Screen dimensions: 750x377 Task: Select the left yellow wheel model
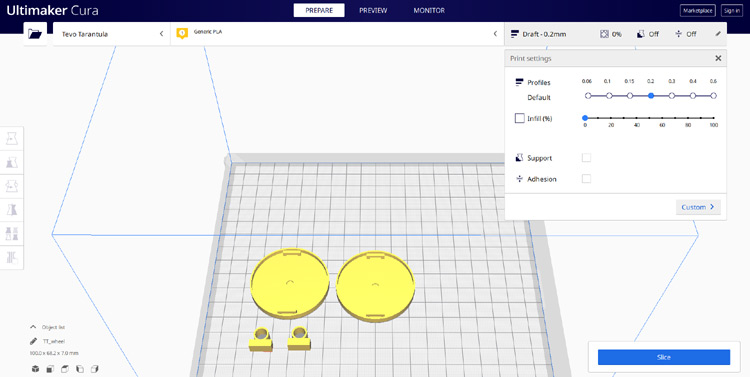[x=290, y=283]
